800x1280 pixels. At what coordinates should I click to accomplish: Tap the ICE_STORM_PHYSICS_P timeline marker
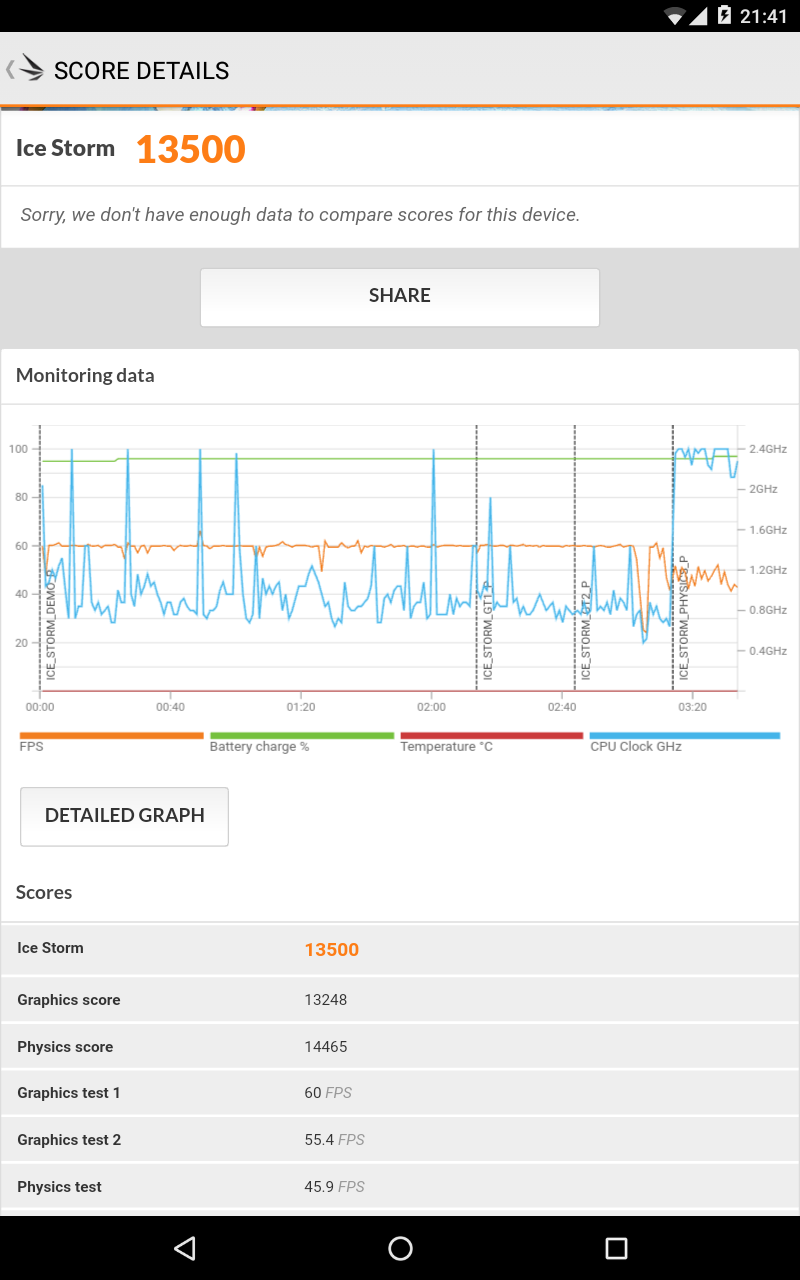click(x=684, y=618)
